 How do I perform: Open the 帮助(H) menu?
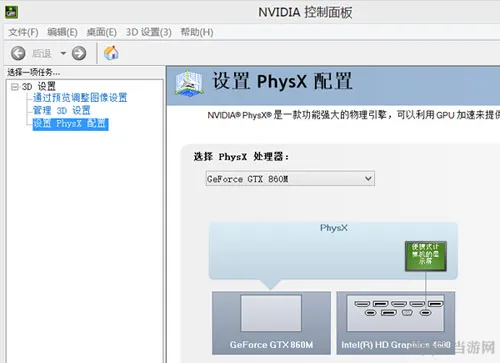[197, 32]
